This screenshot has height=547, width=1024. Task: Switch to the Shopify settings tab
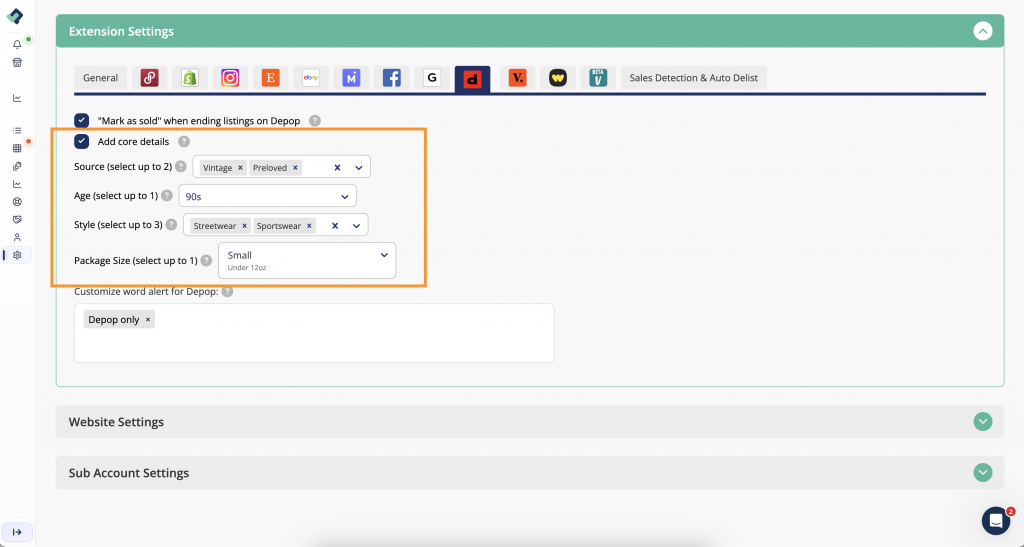point(189,78)
